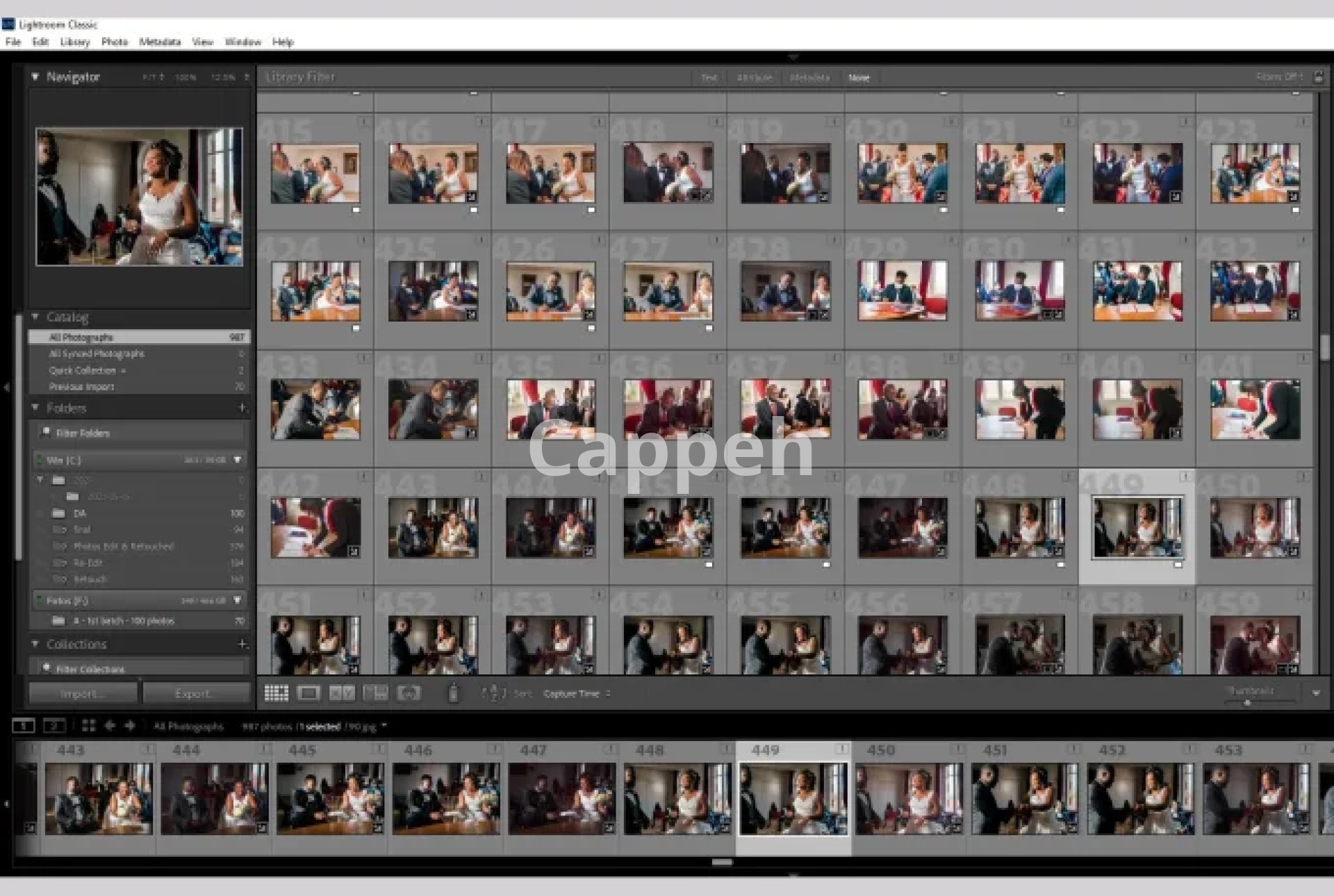Screen dimensions: 1334x896
Task: Select the Painter spray can tool
Action: coord(453,693)
